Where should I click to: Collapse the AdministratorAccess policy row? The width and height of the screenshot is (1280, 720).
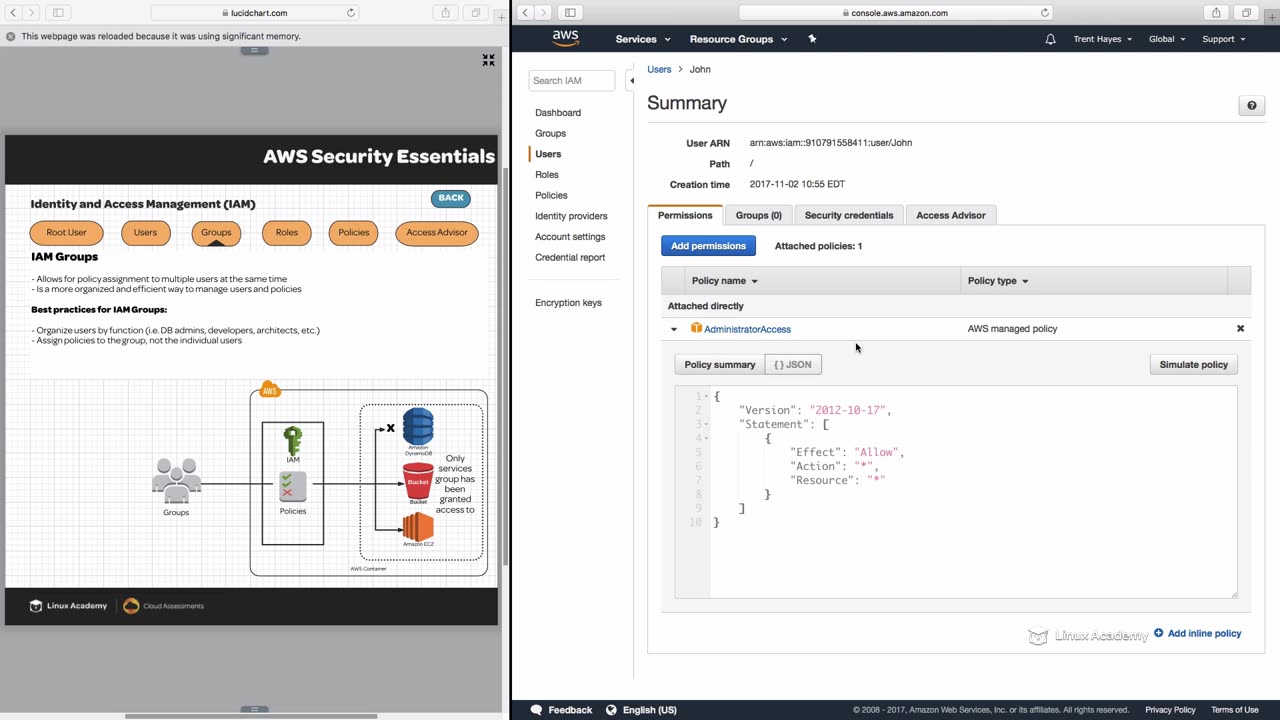coord(674,329)
